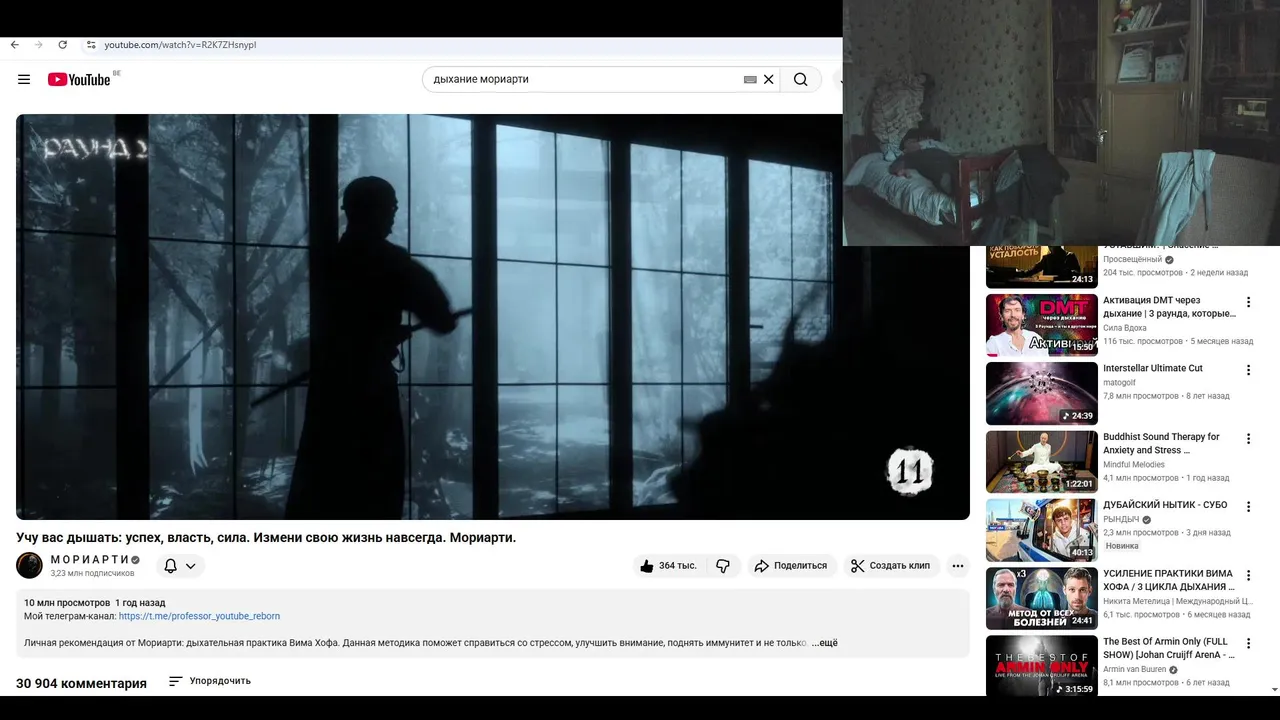Viewport: 1280px width, 720px height.
Task: Open notification bell dropdown for channel
Action: click(180, 566)
